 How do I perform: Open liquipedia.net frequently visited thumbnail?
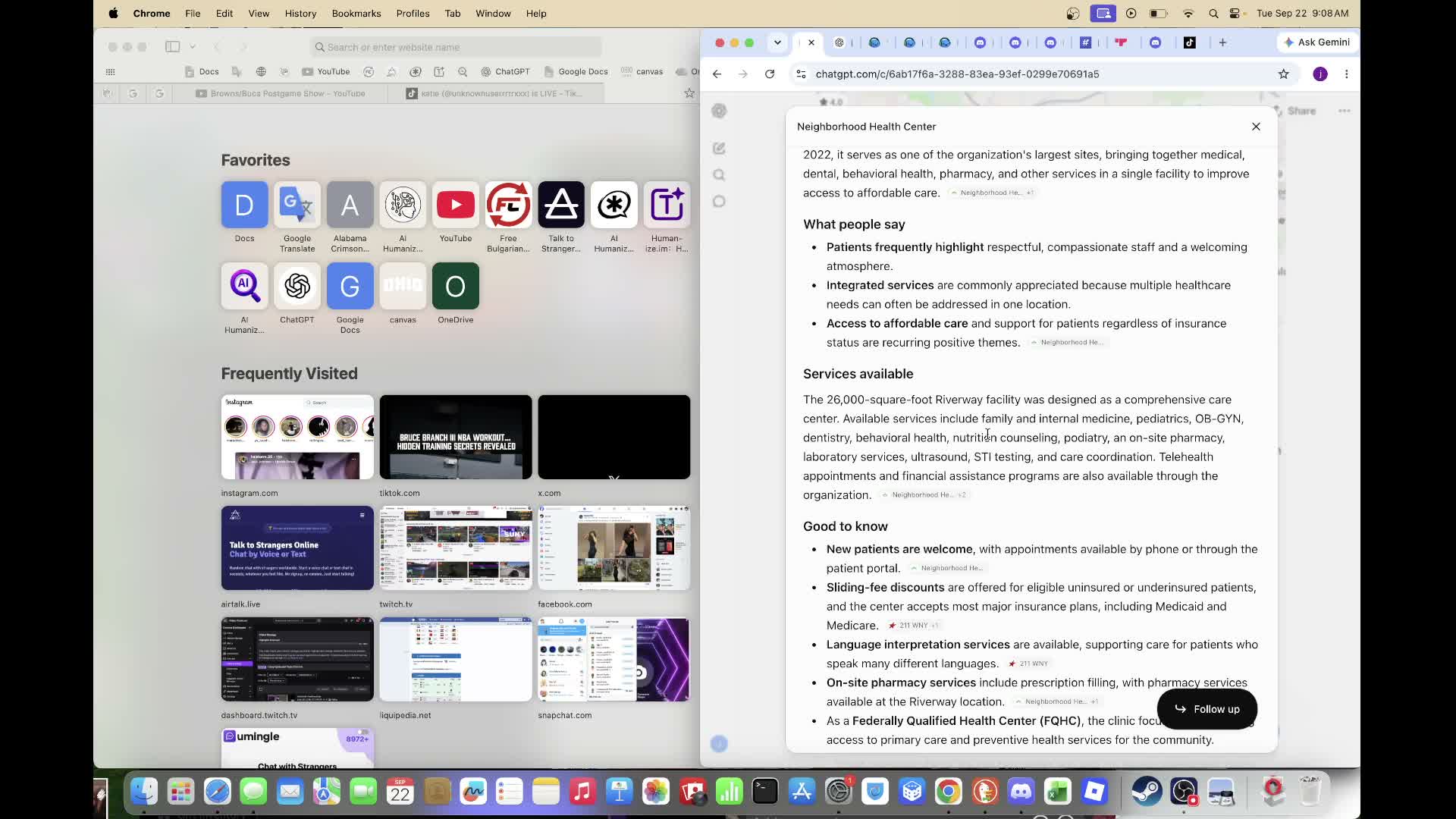pos(456,659)
